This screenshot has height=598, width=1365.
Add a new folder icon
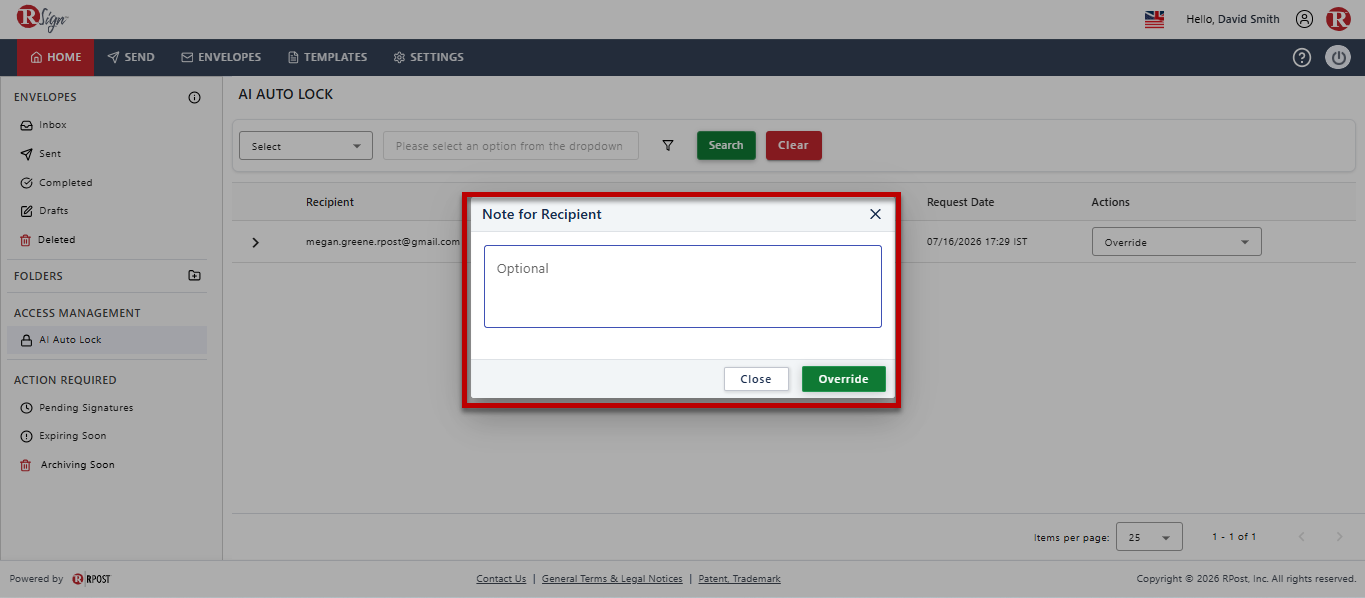click(x=194, y=275)
